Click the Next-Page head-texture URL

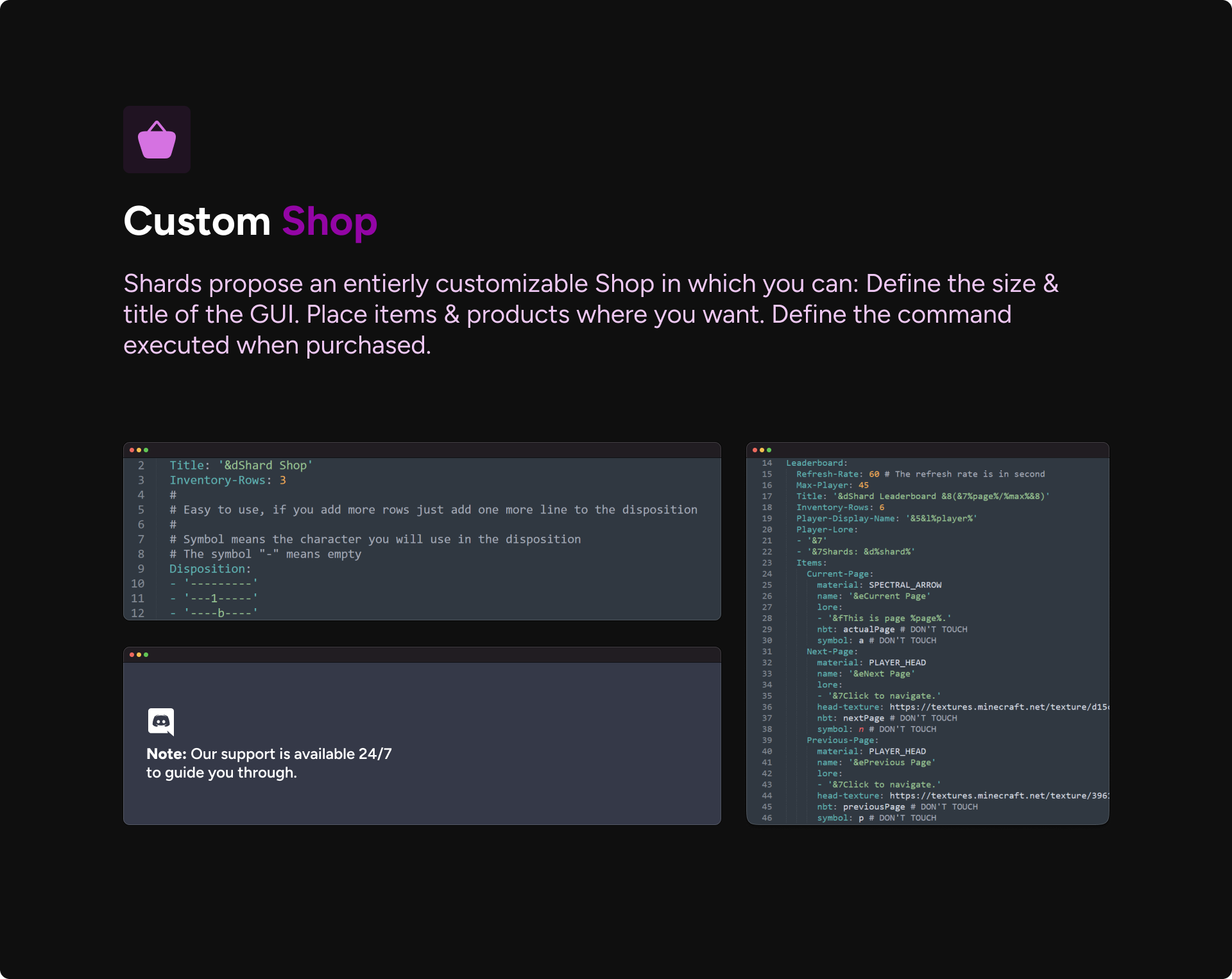[998, 707]
